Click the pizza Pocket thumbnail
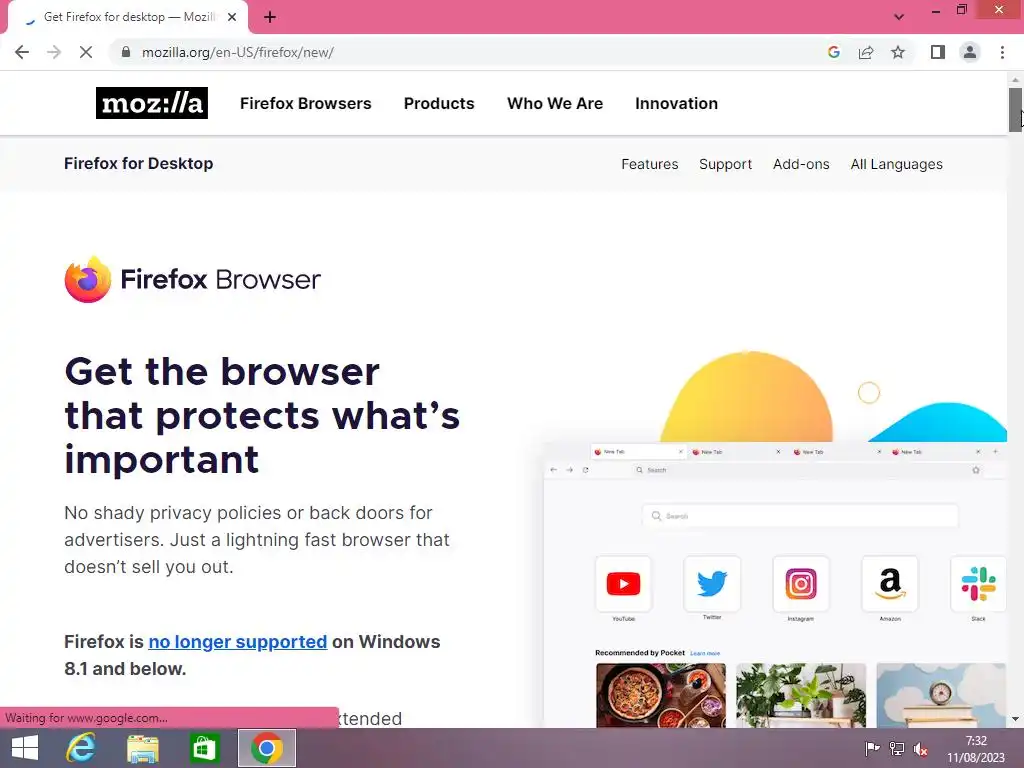1024x768 pixels. (x=660, y=696)
